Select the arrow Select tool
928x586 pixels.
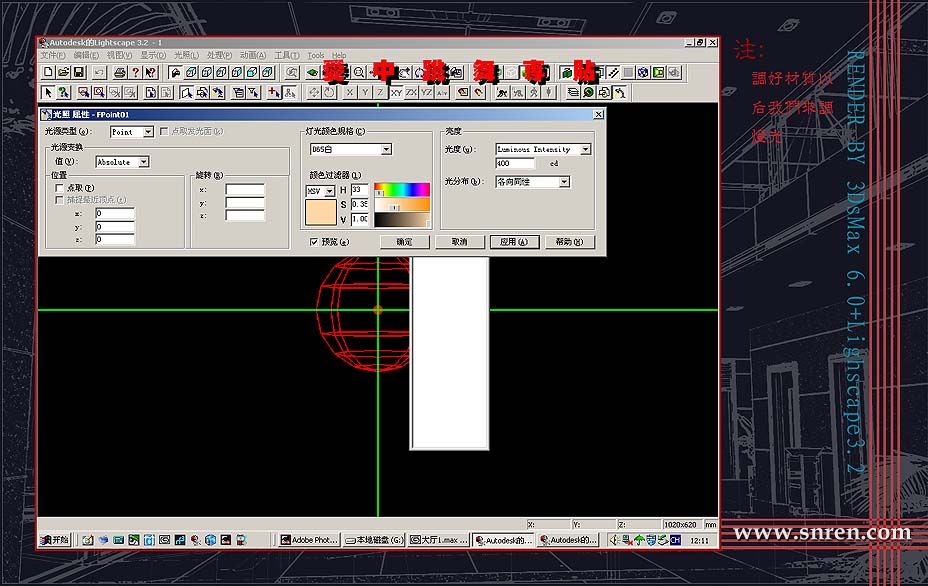point(49,92)
